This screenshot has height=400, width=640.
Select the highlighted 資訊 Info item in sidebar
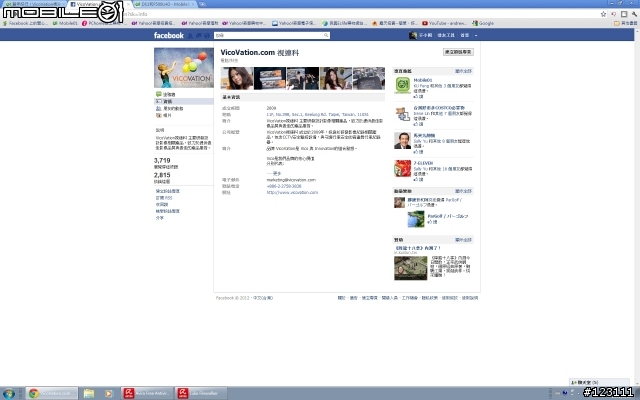click(x=184, y=101)
